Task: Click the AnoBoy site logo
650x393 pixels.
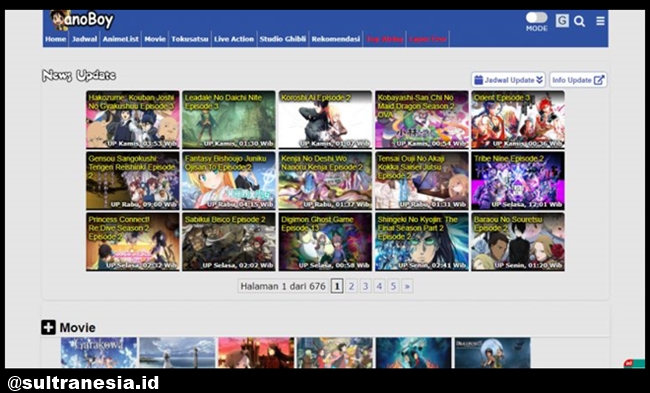Action: point(82,20)
